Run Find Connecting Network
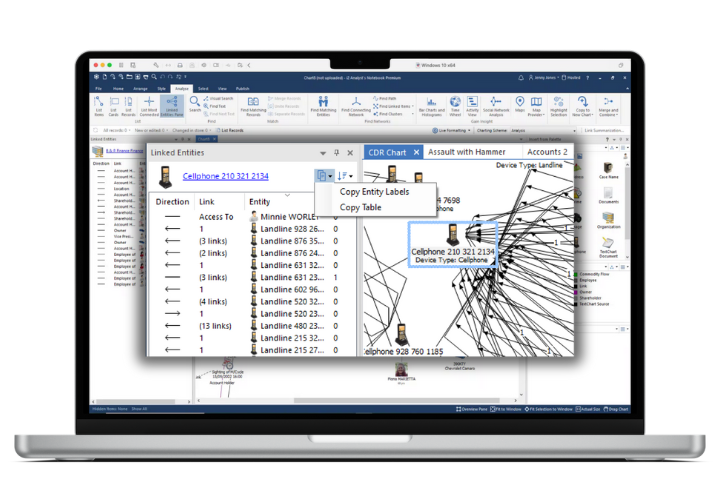 (356, 106)
